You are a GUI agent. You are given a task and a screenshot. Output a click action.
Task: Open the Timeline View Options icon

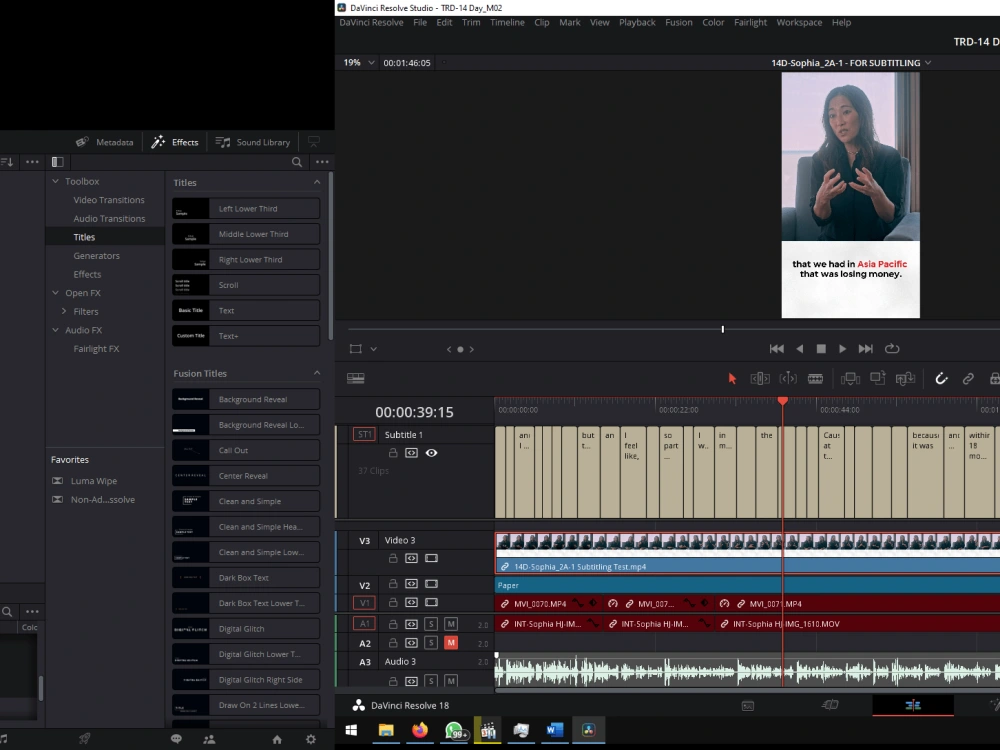pos(355,378)
